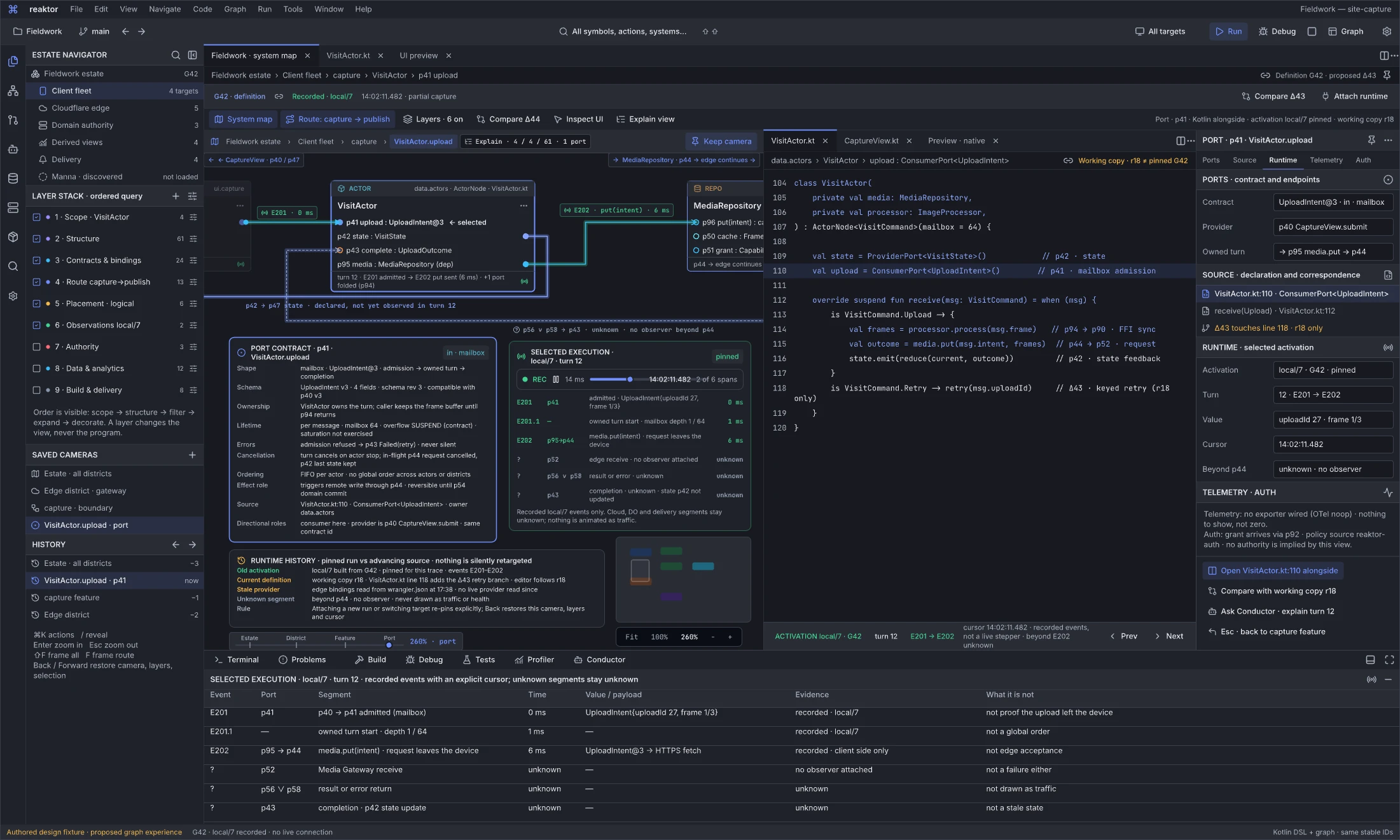Add a new saved camera
The height and width of the screenshot is (840, 1400).
(x=192, y=455)
